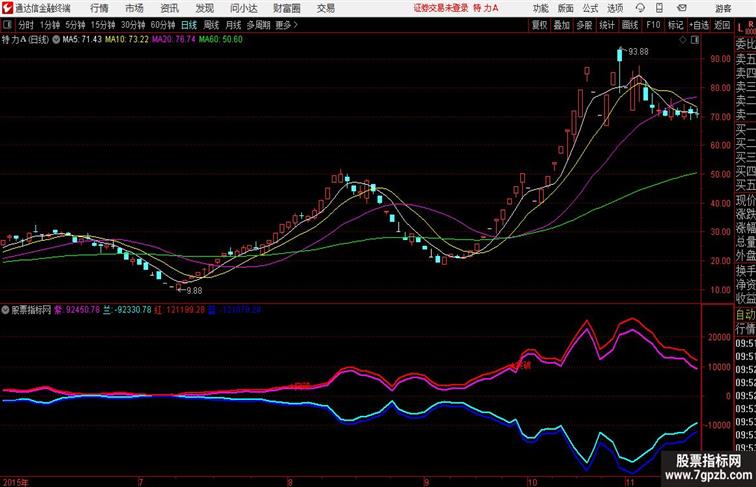756x487 pixels.
Task: Click the 统计 statistics toolbar button
Action: (607, 25)
